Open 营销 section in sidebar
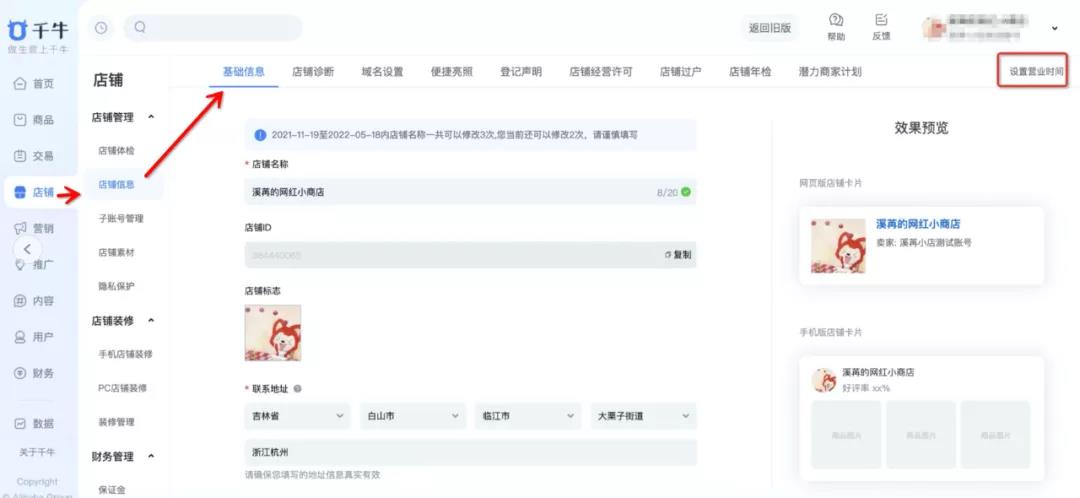Image resolution: width=1080 pixels, height=498 pixels. point(34,229)
